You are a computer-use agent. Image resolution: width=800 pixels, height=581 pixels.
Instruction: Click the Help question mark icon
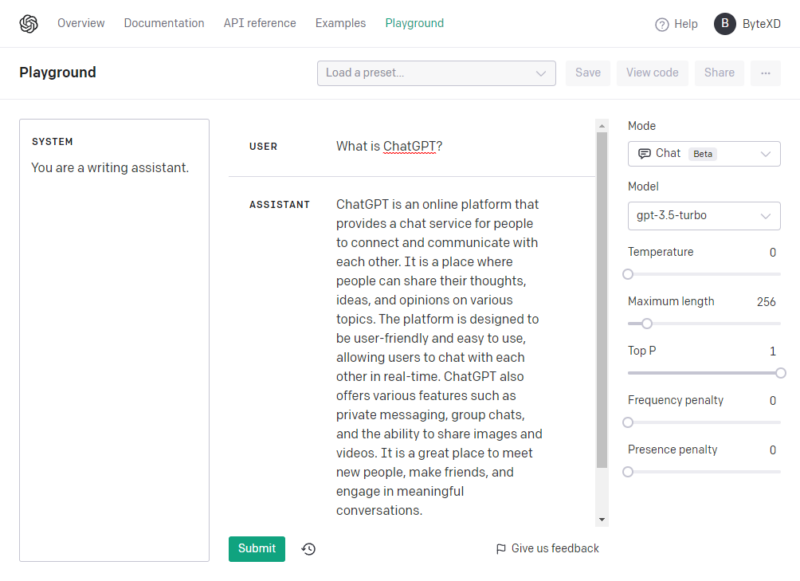click(662, 24)
